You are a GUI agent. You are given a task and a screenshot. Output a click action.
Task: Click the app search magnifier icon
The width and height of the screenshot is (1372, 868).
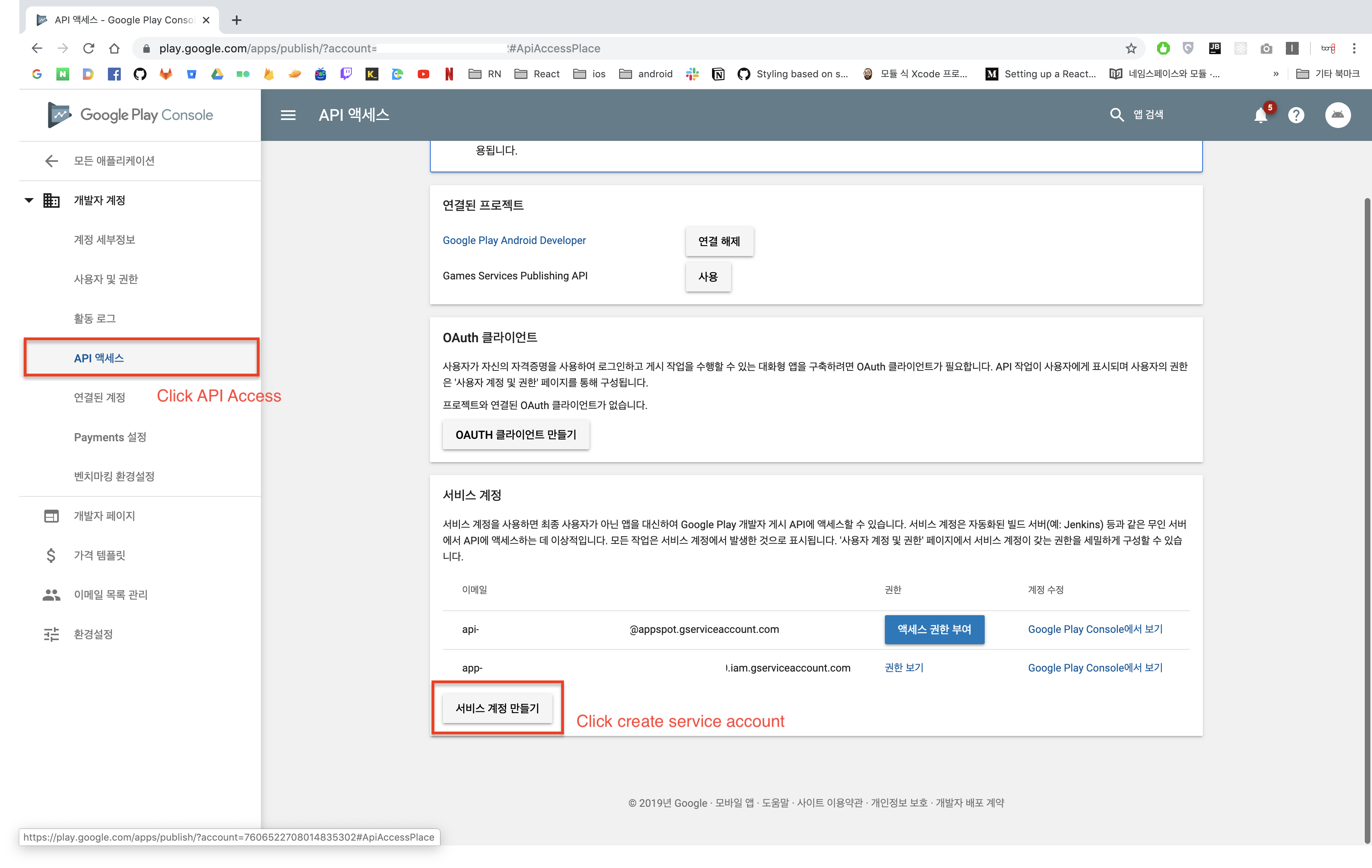pyautogui.click(x=1116, y=115)
